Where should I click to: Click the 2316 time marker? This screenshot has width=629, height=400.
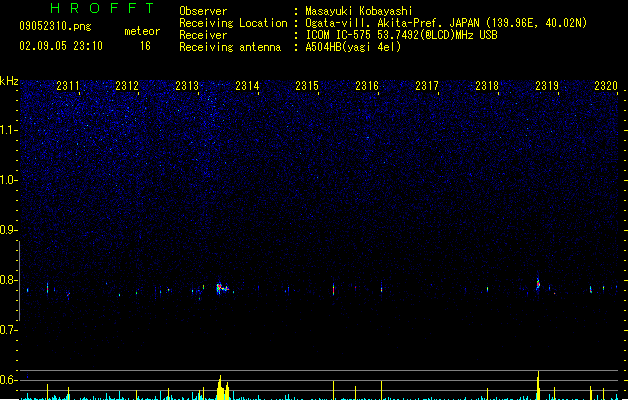(367, 86)
